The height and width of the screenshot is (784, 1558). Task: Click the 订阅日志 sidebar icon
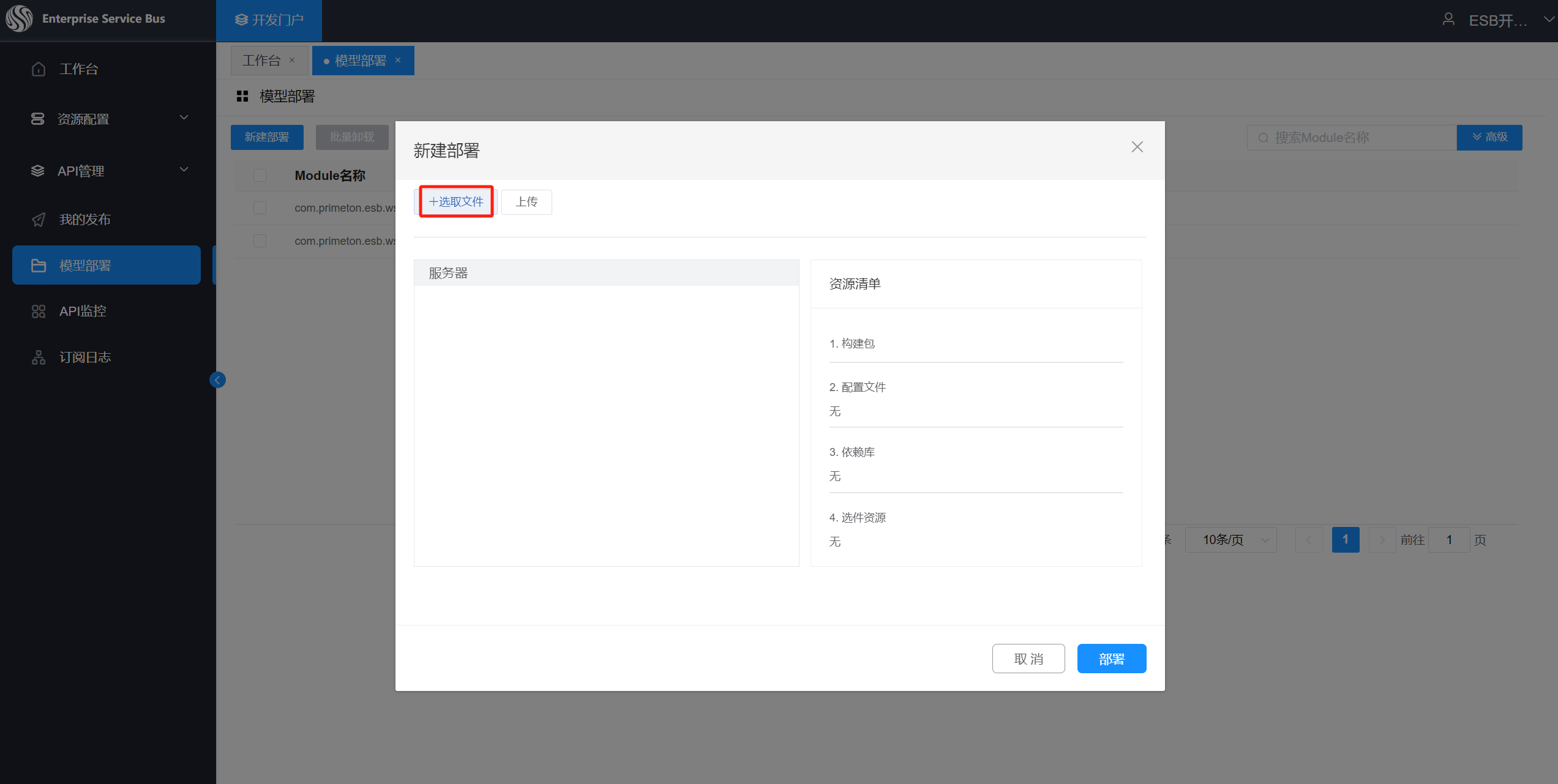[x=39, y=357]
